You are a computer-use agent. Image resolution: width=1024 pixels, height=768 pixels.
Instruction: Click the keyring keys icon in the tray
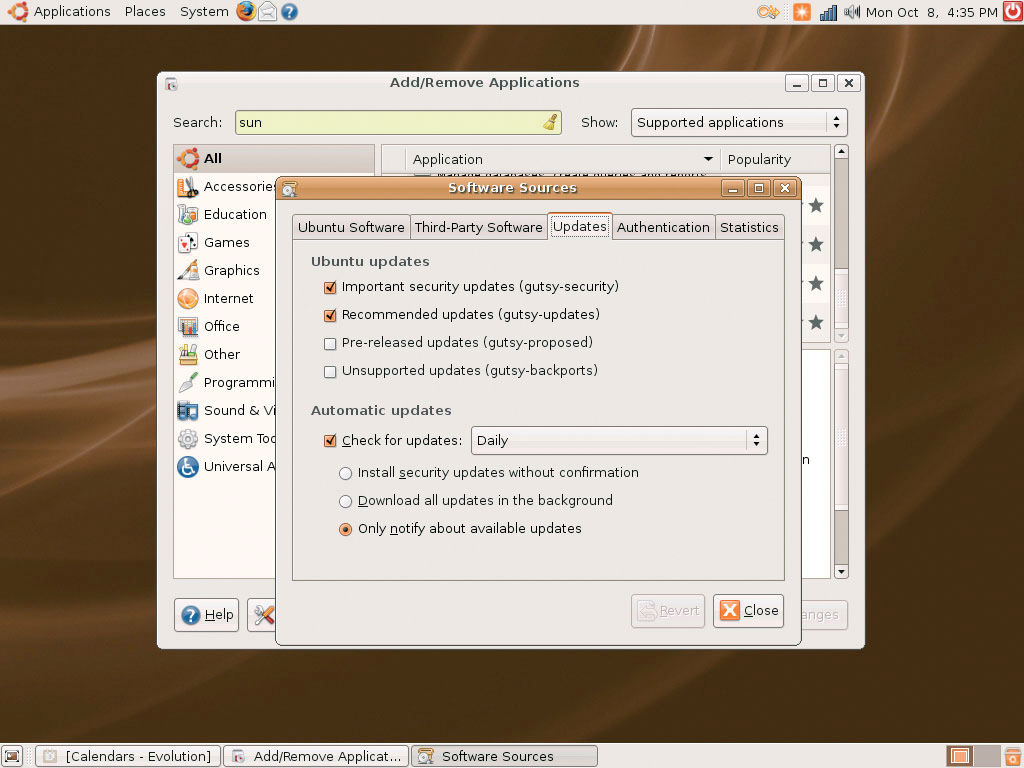pos(768,12)
